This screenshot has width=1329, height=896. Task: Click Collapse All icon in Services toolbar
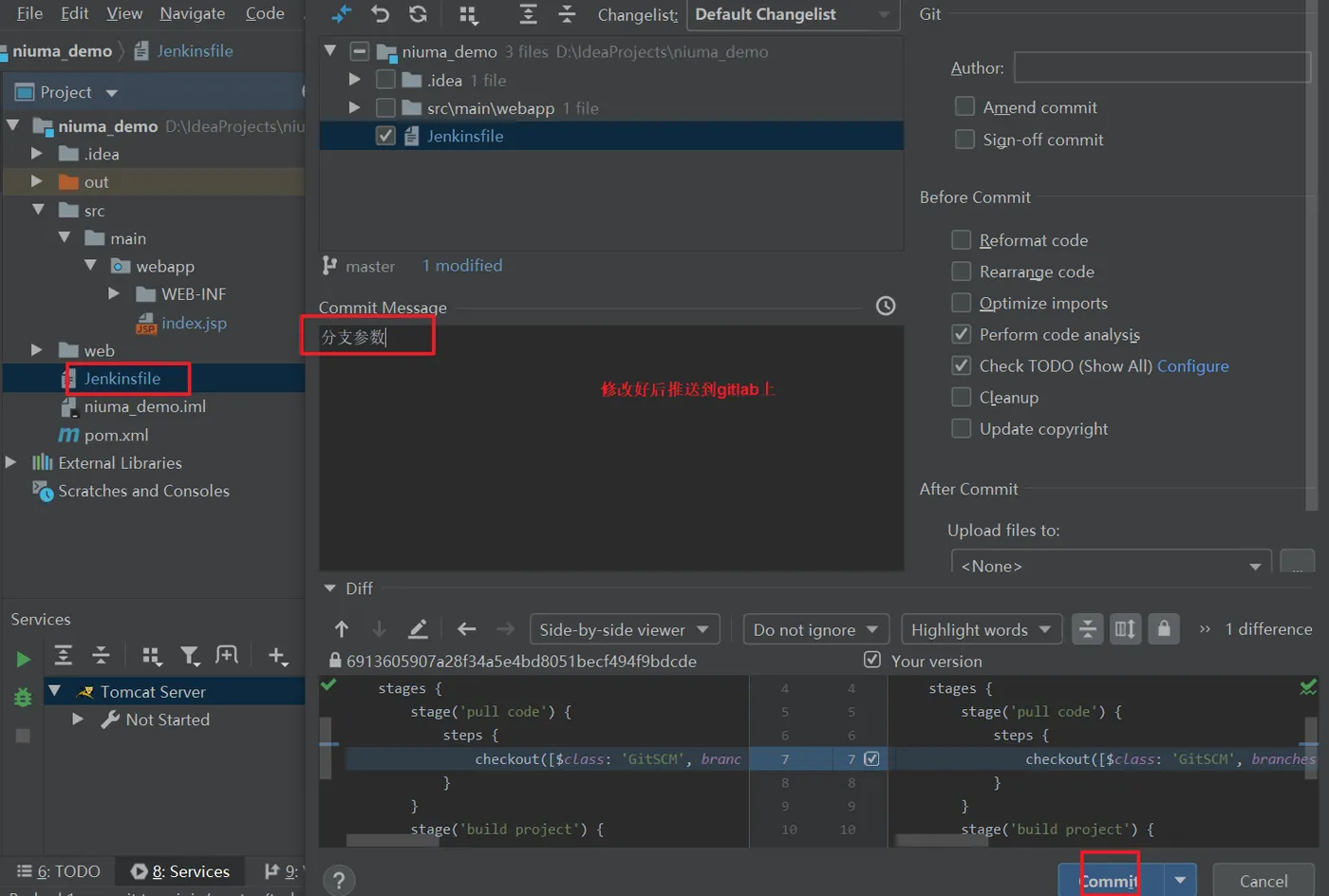pyautogui.click(x=101, y=655)
